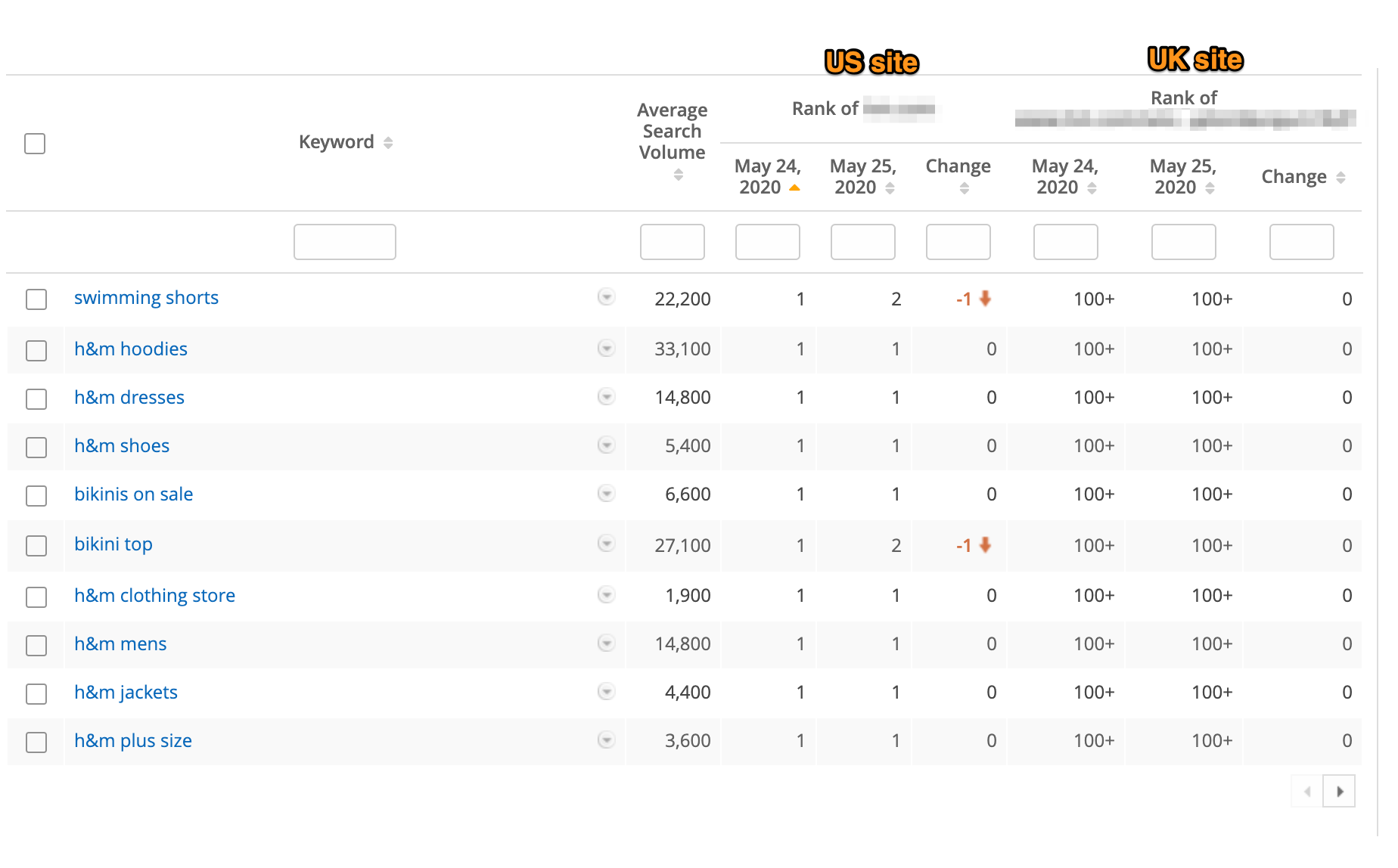The height and width of the screenshot is (868, 1398).
Task: Check the h&m hoodies row checkbox
Action: coord(36,350)
